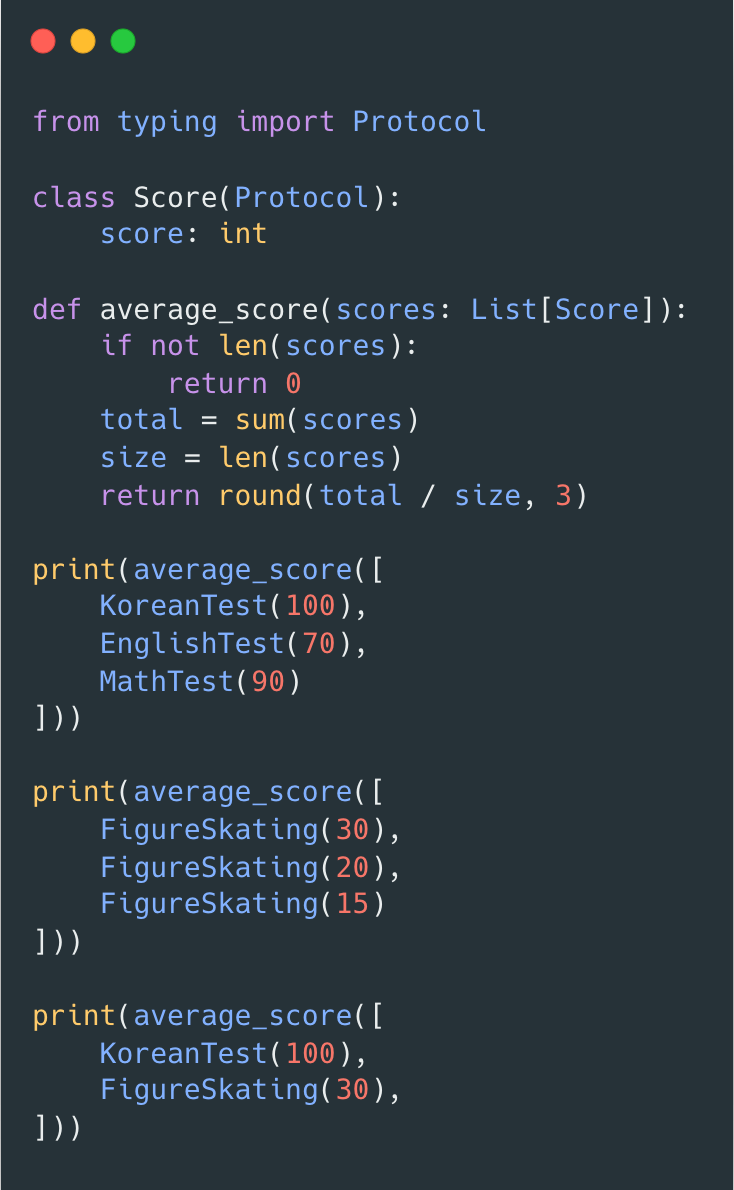Click the average_score function definition name
Image resolution: width=734 pixels, height=1190 pixels.
pos(209,310)
